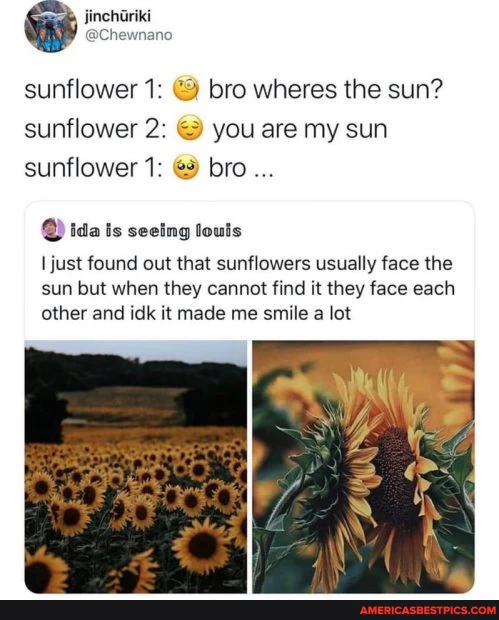Click the relieved smiling face emoji
This screenshot has width=499, height=620.
189,129
